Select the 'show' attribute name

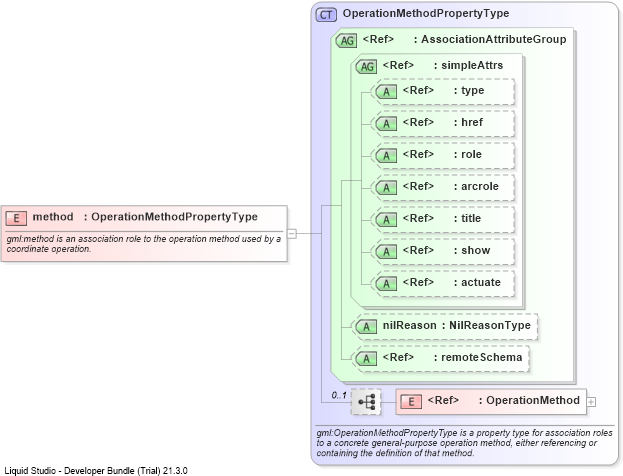coord(476,250)
